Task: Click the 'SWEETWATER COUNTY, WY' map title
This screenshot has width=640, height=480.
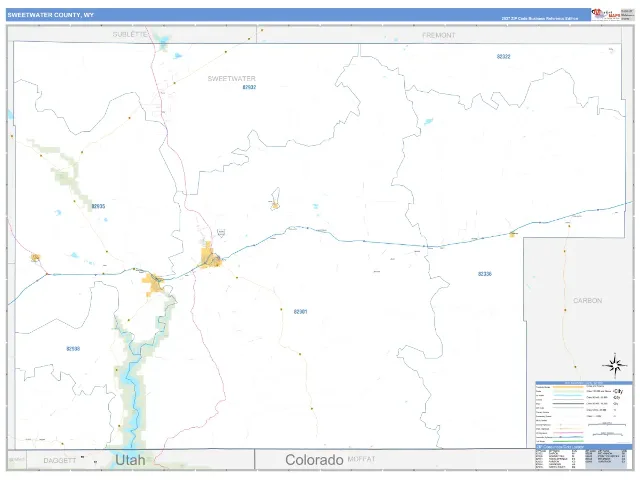Action: [51, 15]
